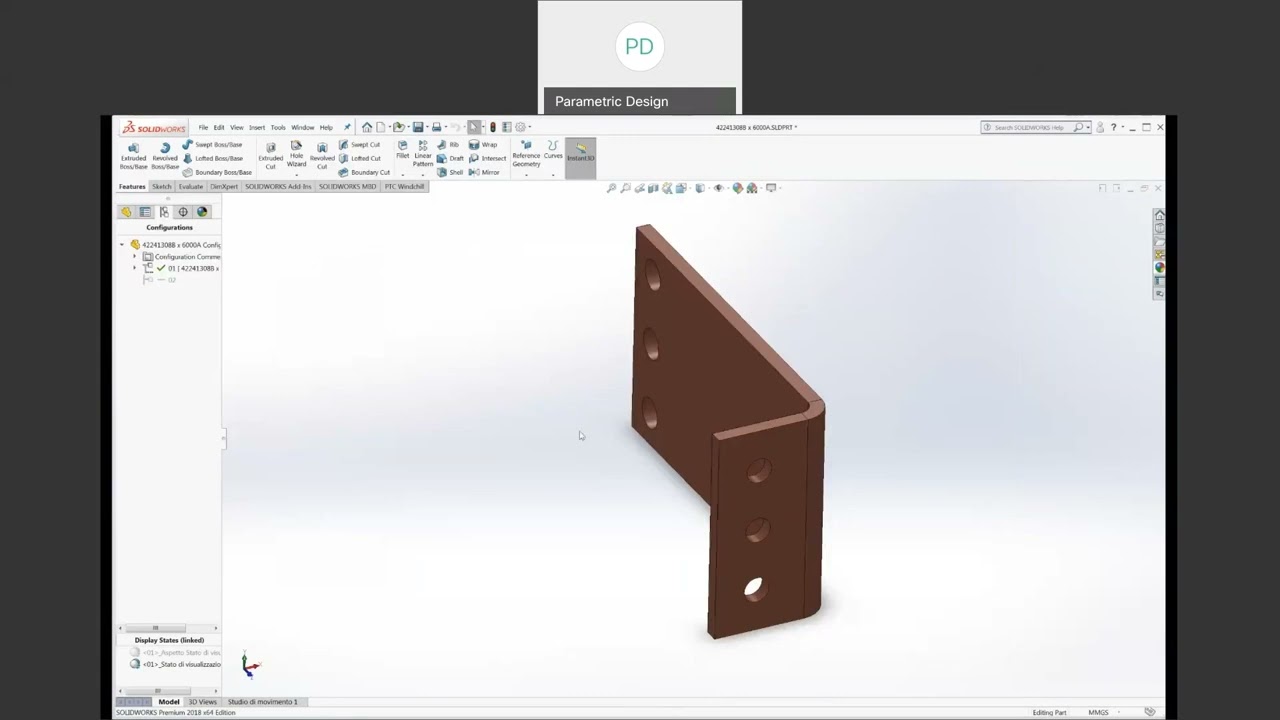Screen dimensions: 1280x720
Task: Select the Extruded Cut tool
Action: pyautogui.click(x=270, y=155)
